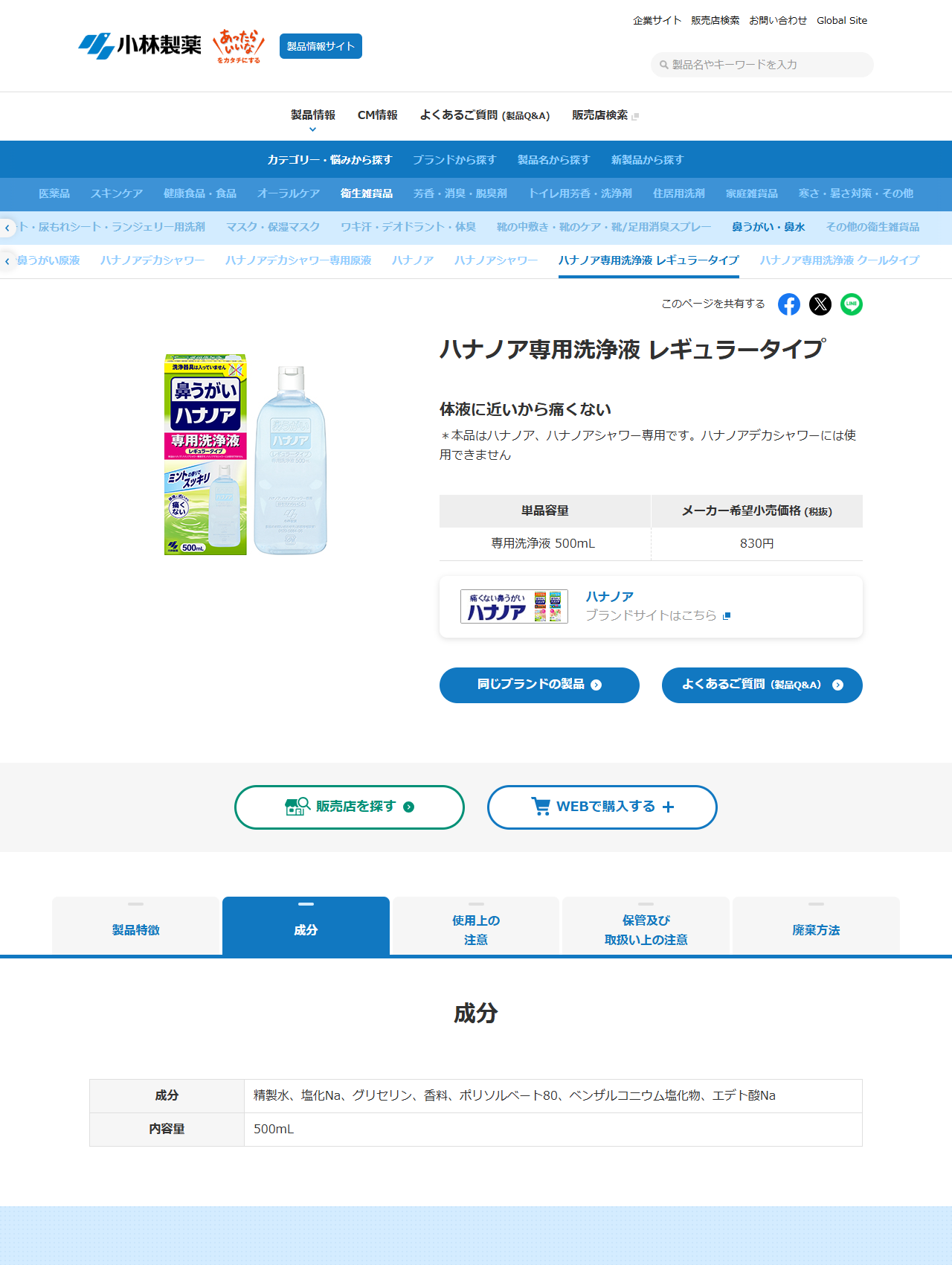
Task: Open 鼻うがい・鼻水 subcategory
Action: coord(768,227)
